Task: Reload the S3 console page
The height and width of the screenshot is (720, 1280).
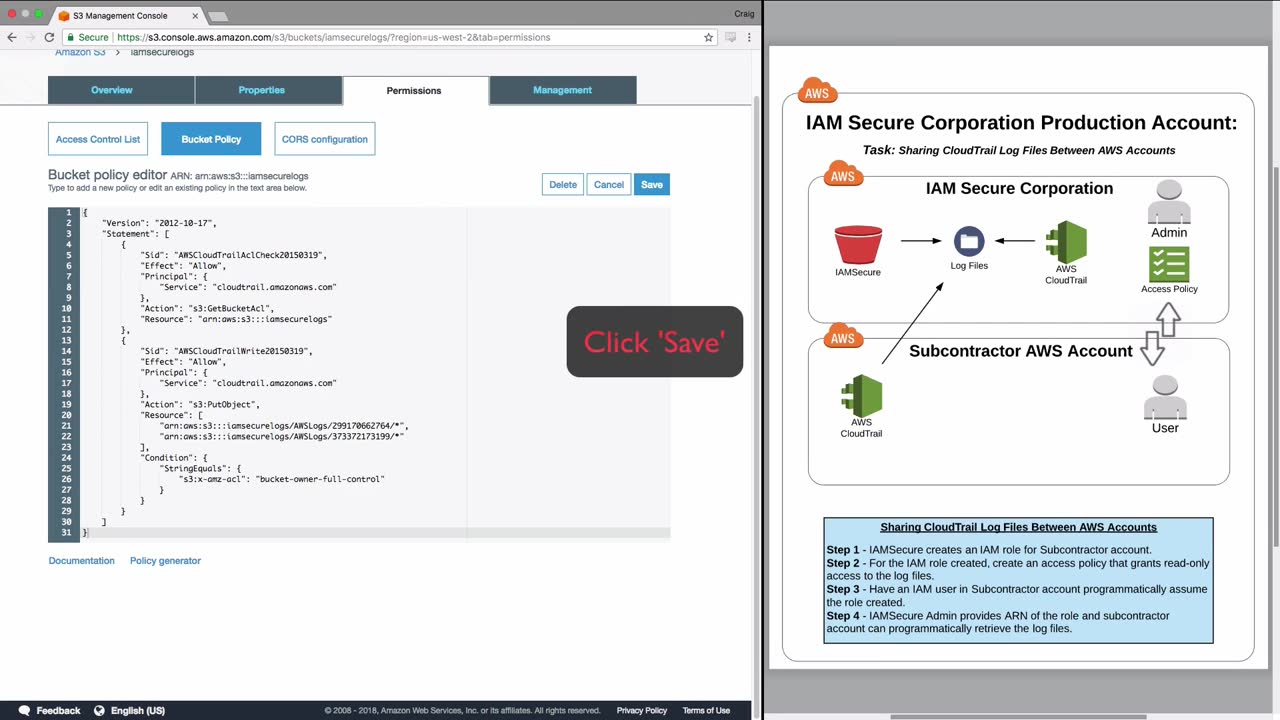Action: coord(49,37)
